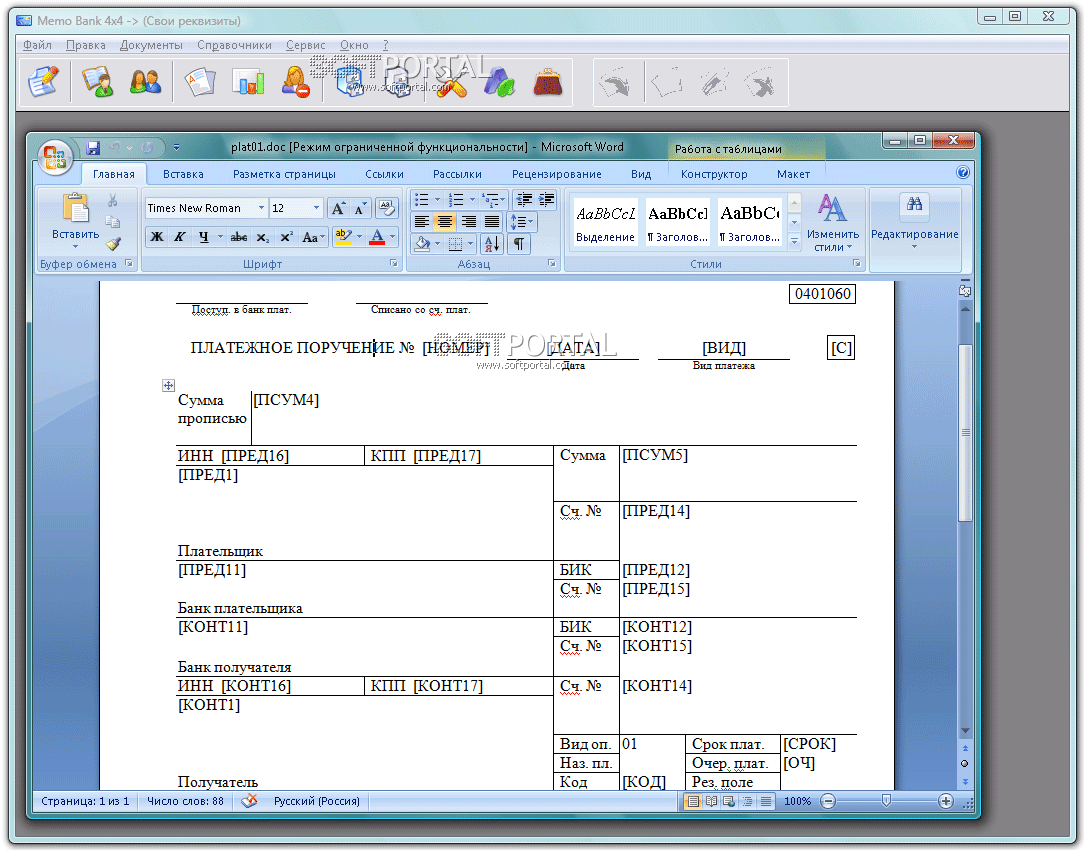
Task: Open the underline style dropdown arrow
Action: click(x=220, y=237)
